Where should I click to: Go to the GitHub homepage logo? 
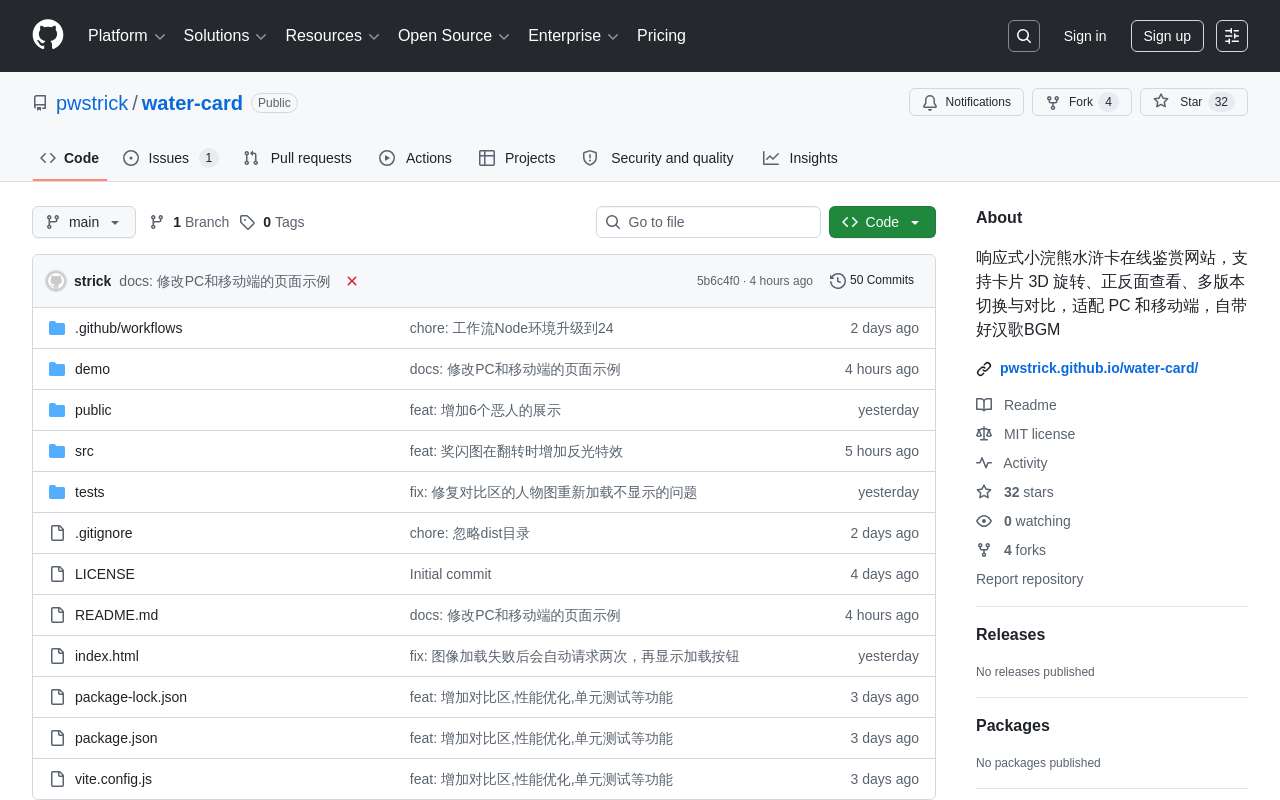[48, 35]
